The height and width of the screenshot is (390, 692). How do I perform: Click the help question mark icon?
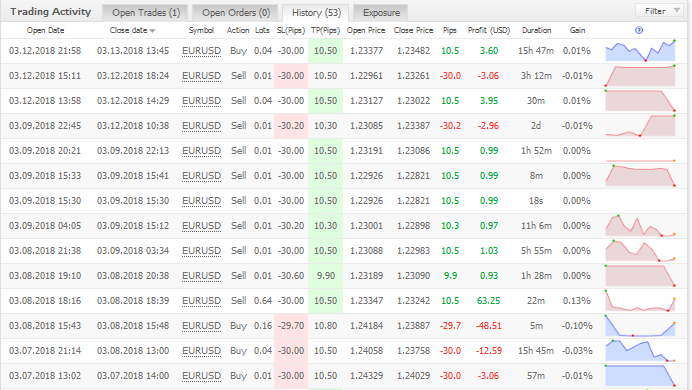639,30
